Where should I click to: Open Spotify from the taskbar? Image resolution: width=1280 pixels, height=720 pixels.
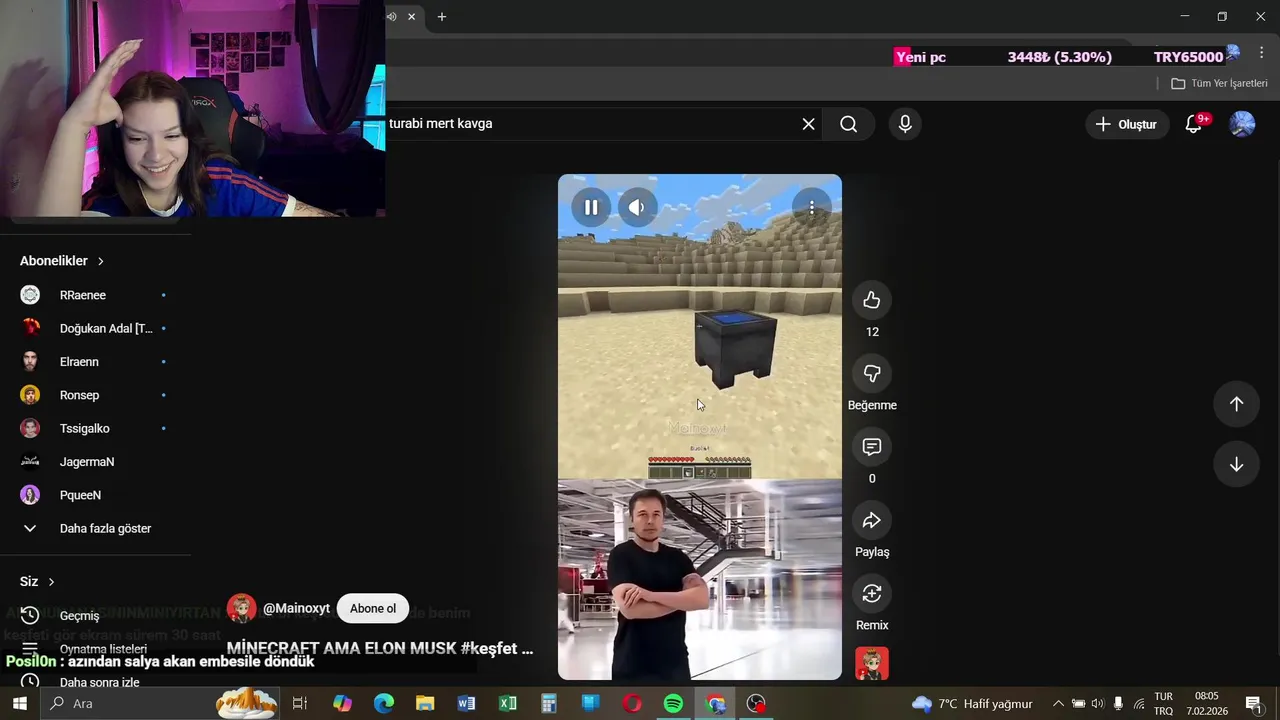point(673,704)
